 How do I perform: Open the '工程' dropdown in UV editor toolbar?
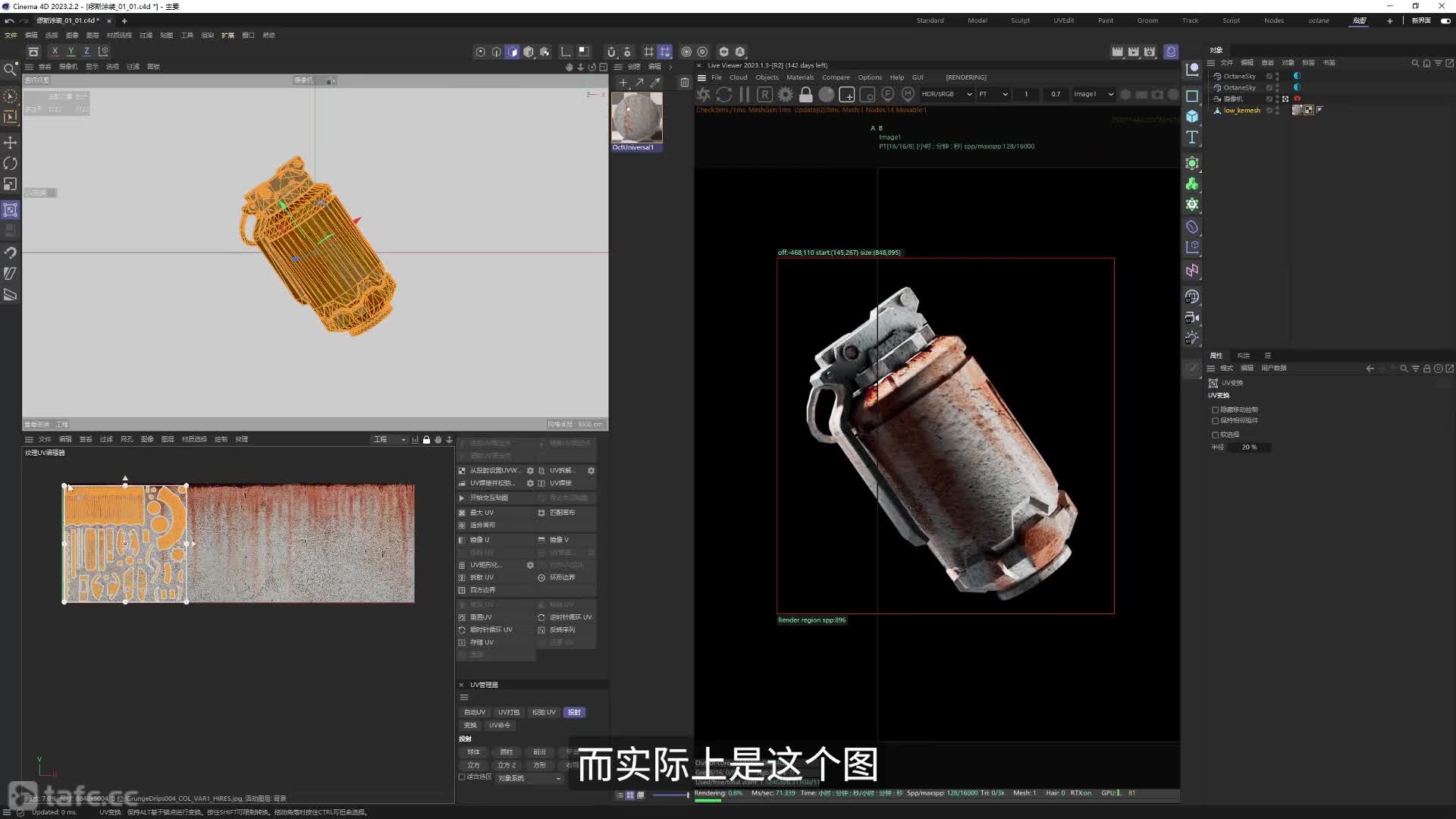(x=390, y=440)
